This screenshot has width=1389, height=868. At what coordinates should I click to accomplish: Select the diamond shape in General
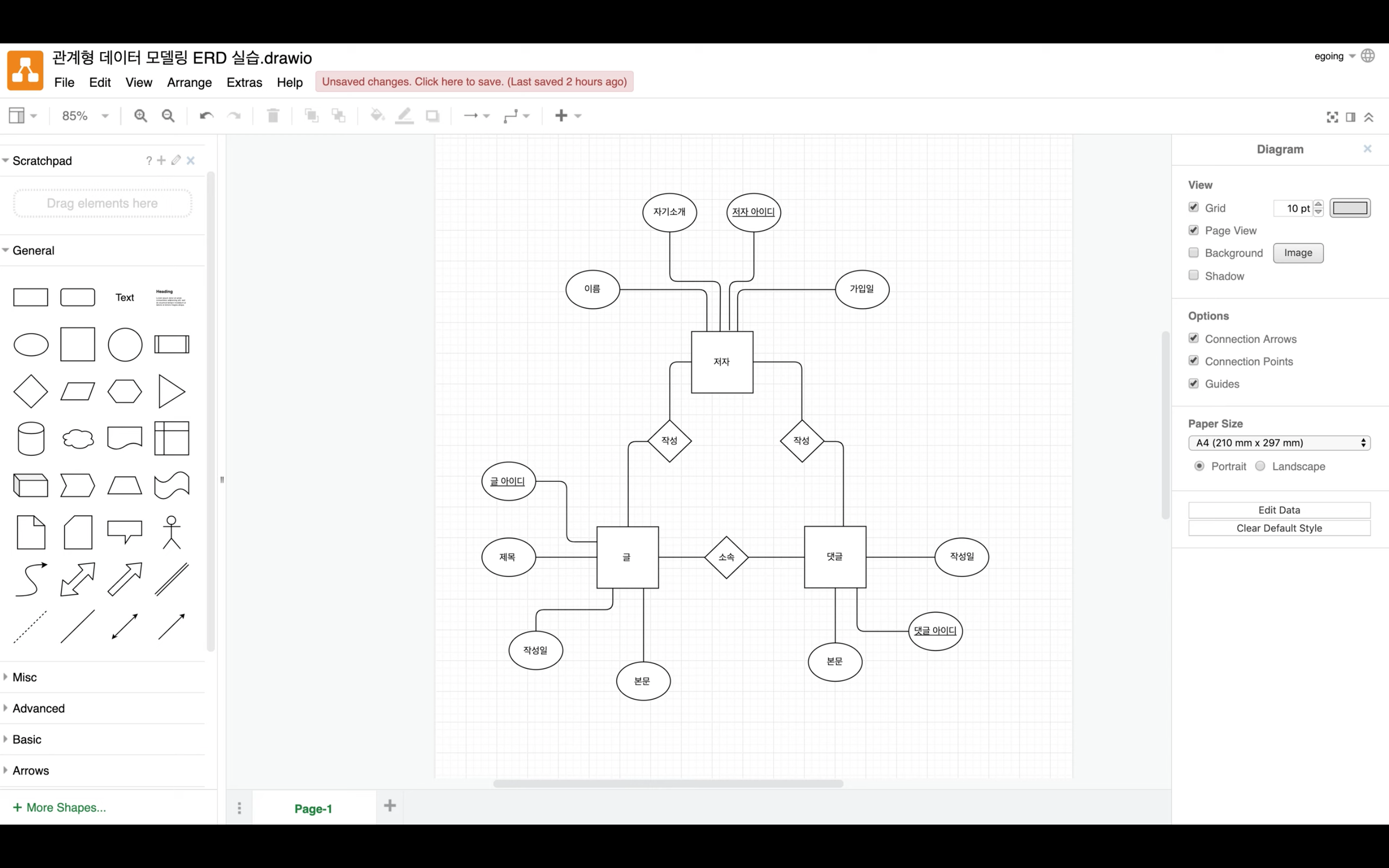click(31, 392)
